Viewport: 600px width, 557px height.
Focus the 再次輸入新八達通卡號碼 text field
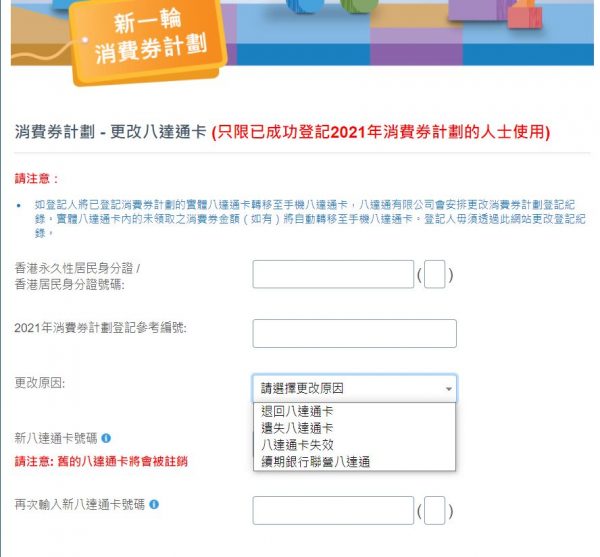coord(333,511)
